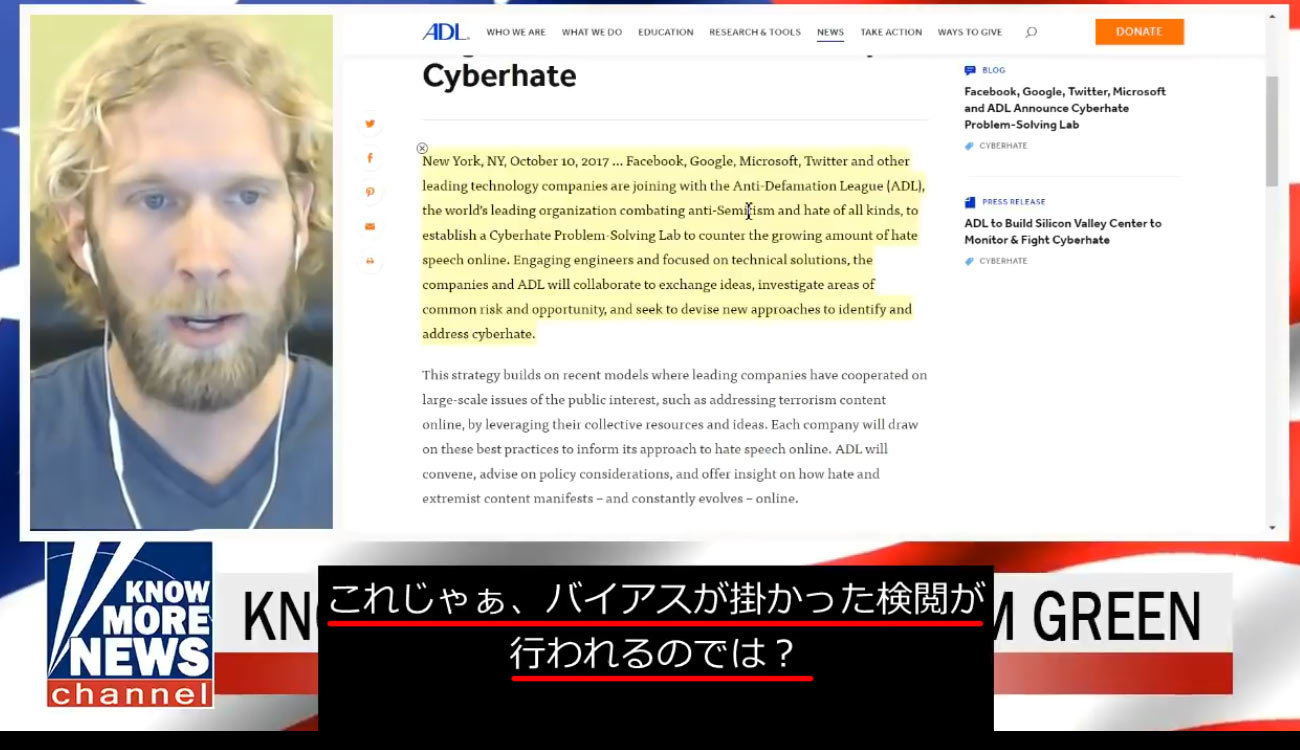The width and height of the screenshot is (1300, 750).
Task: Click the presenter webcam video
Action: coord(181,272)
